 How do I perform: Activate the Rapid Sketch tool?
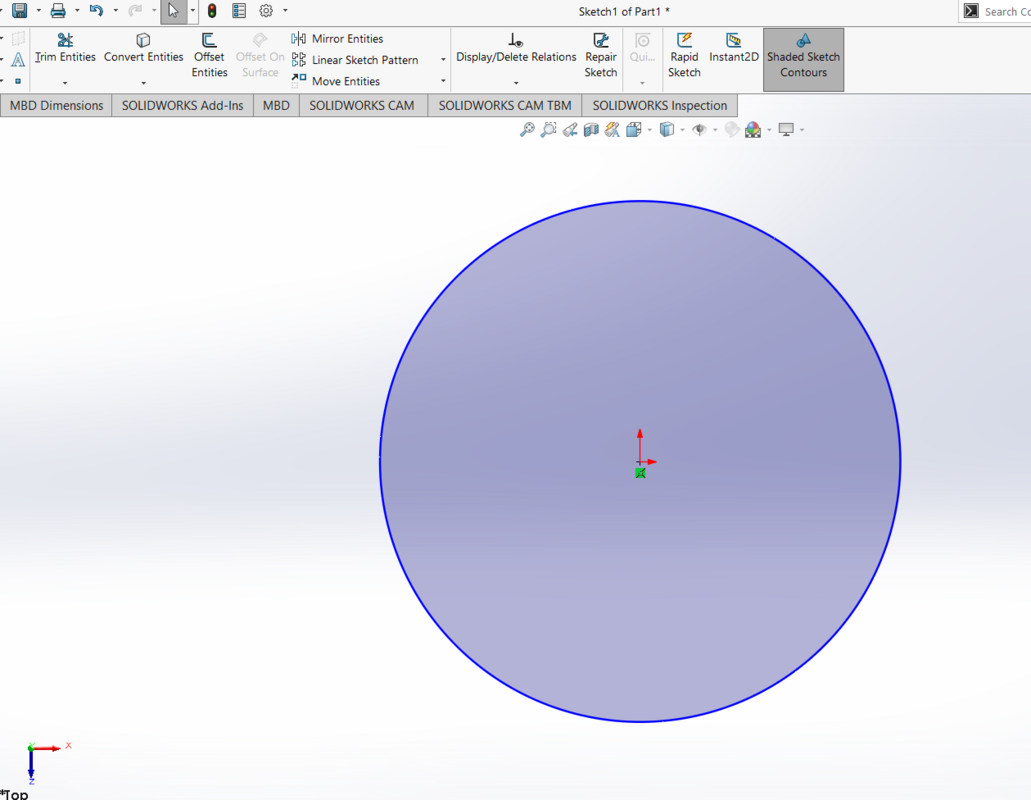point(684,57)
